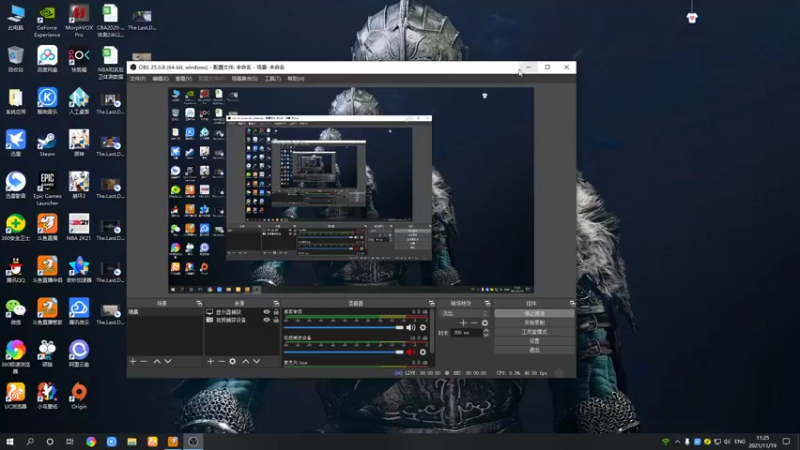The width and height of the screenshot is (800, 450).
Task: Click the 工作室模式 button
Action: click(534, 332)
